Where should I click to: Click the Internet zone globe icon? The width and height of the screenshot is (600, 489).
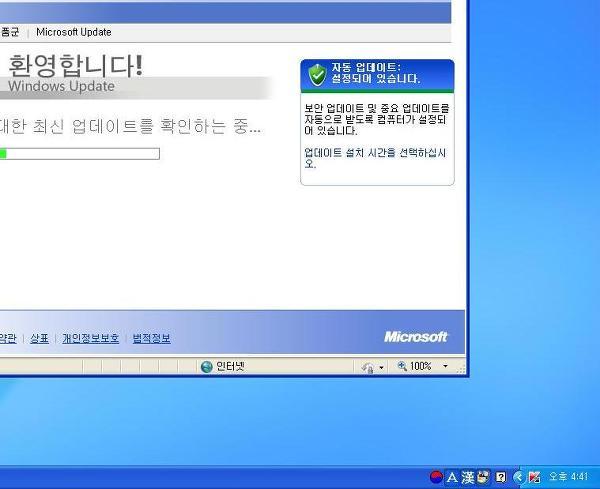(207, 367)
